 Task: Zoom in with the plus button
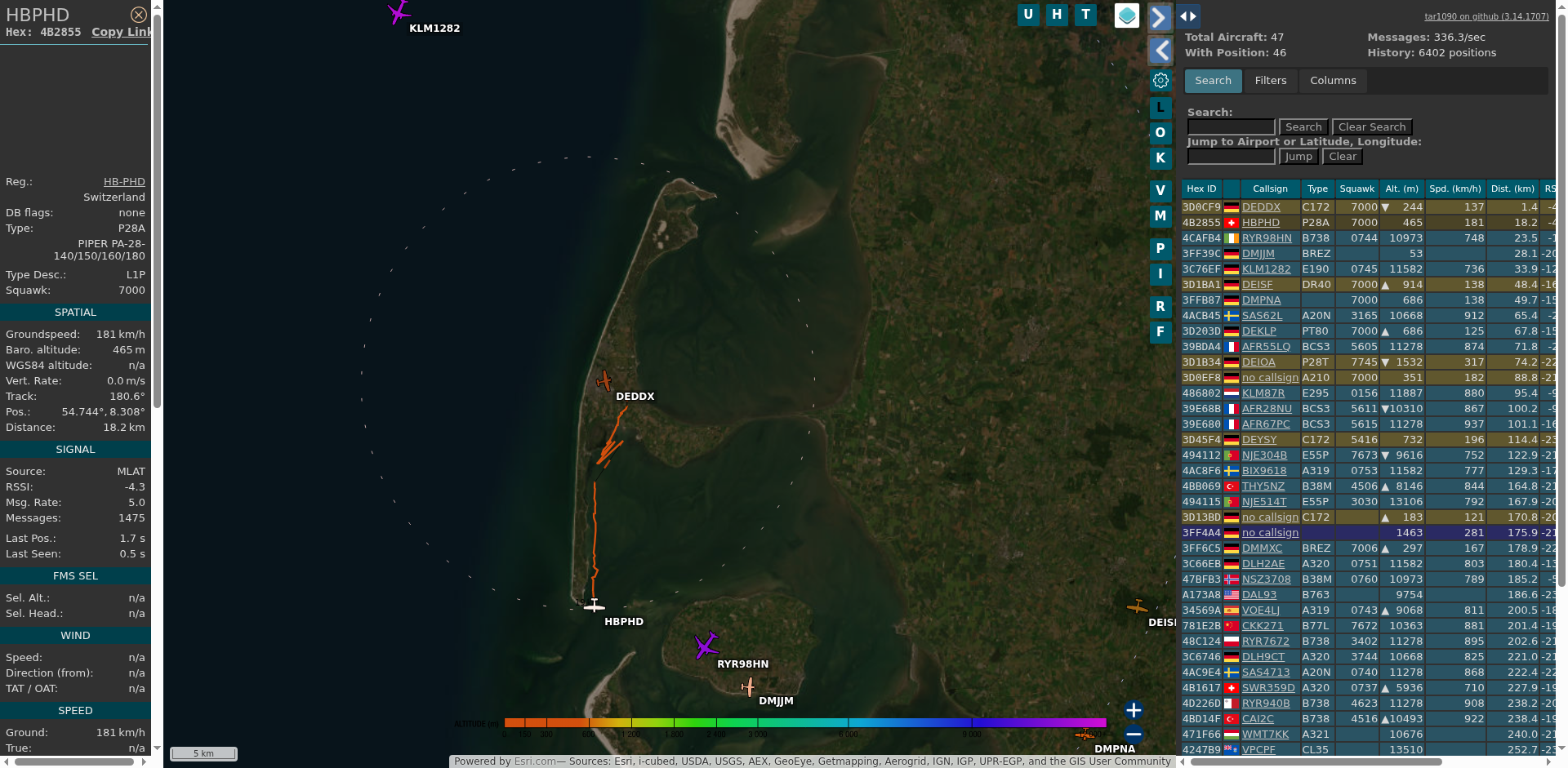[1134, 710]
